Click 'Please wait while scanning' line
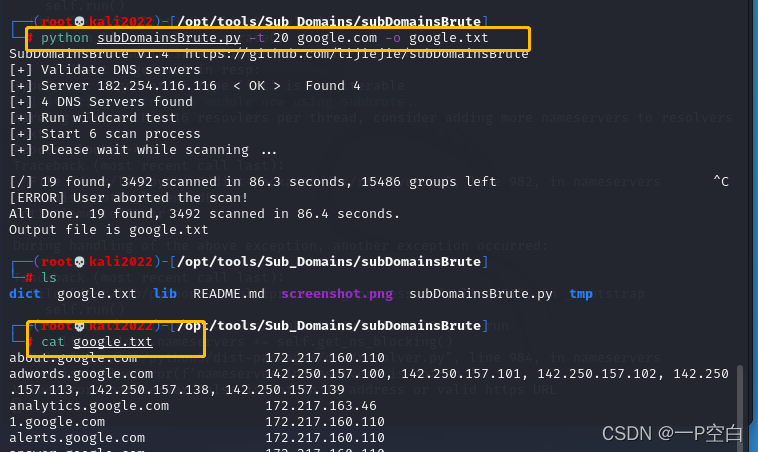Screen dimensions: 758x452 pyautogui.click(x=143, y=149)
